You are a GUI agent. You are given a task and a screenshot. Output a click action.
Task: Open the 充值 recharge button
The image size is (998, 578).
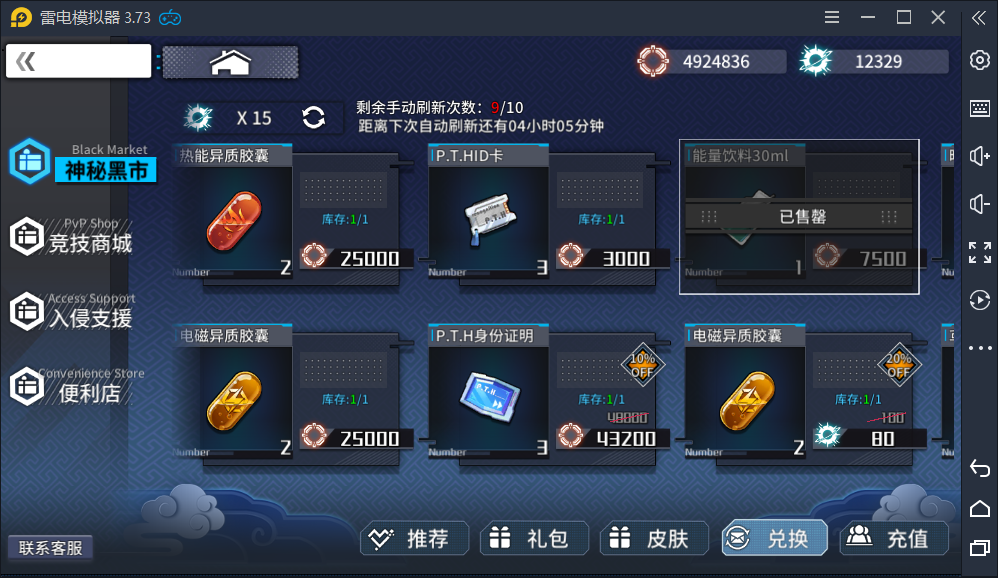(x=894, y=539)
